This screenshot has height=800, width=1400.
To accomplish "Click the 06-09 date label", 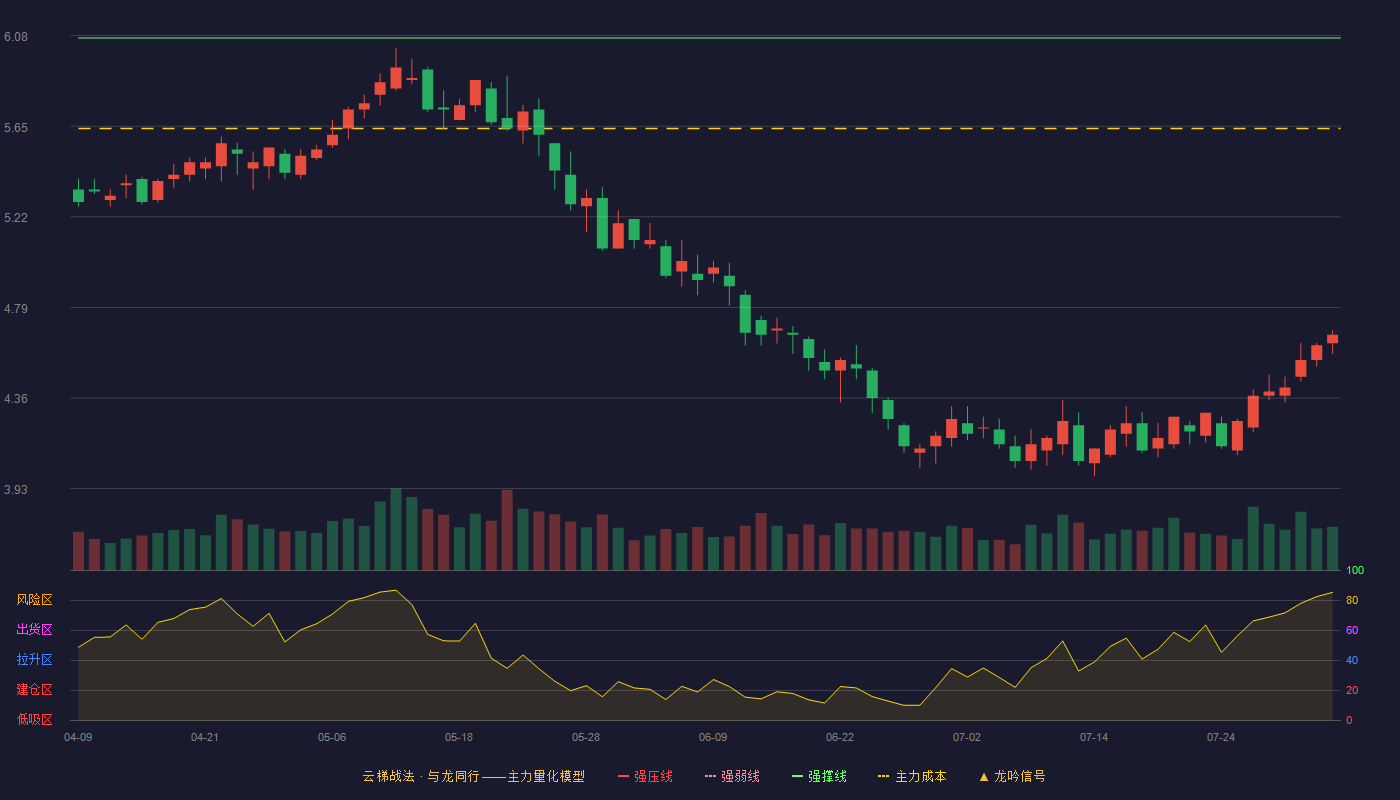I will 713,737.
